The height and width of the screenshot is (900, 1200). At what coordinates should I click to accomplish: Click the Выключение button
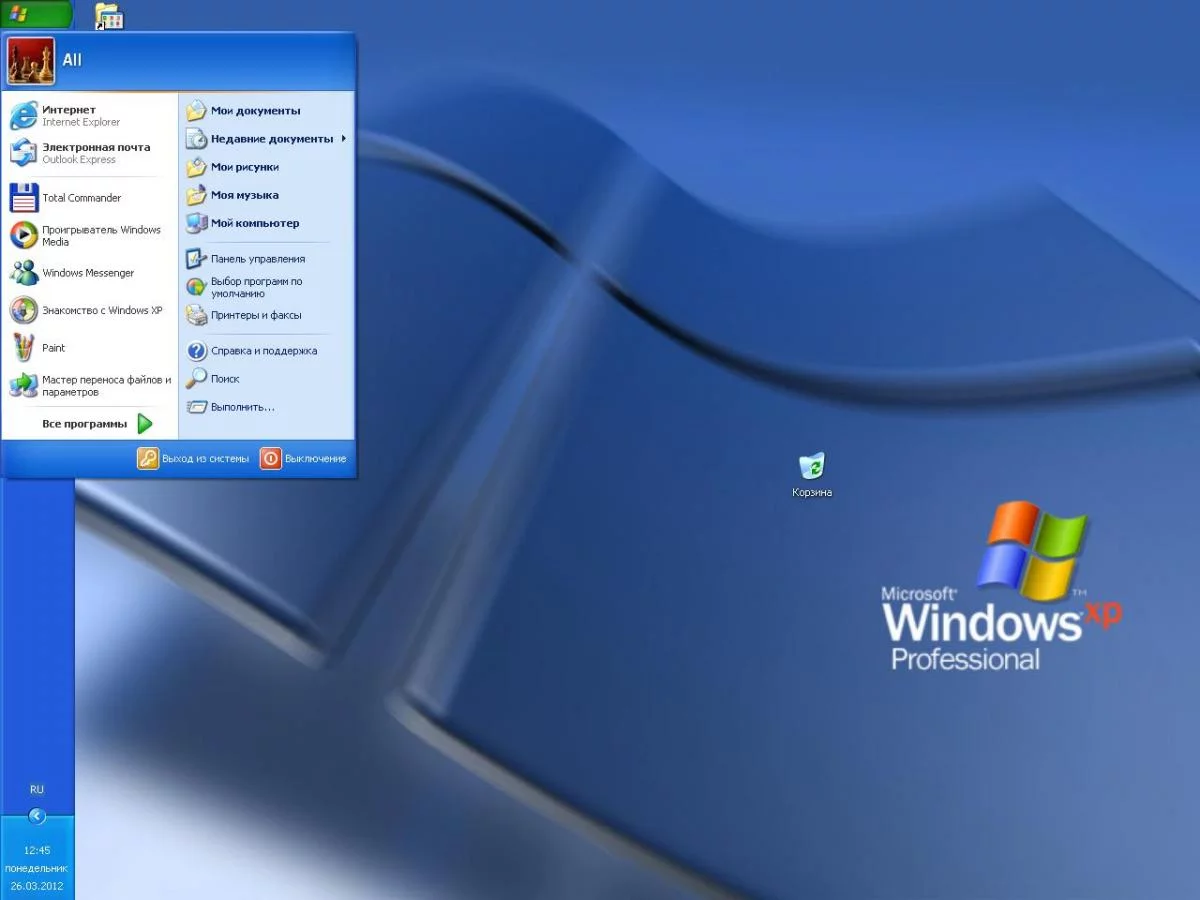click(303, 459)
